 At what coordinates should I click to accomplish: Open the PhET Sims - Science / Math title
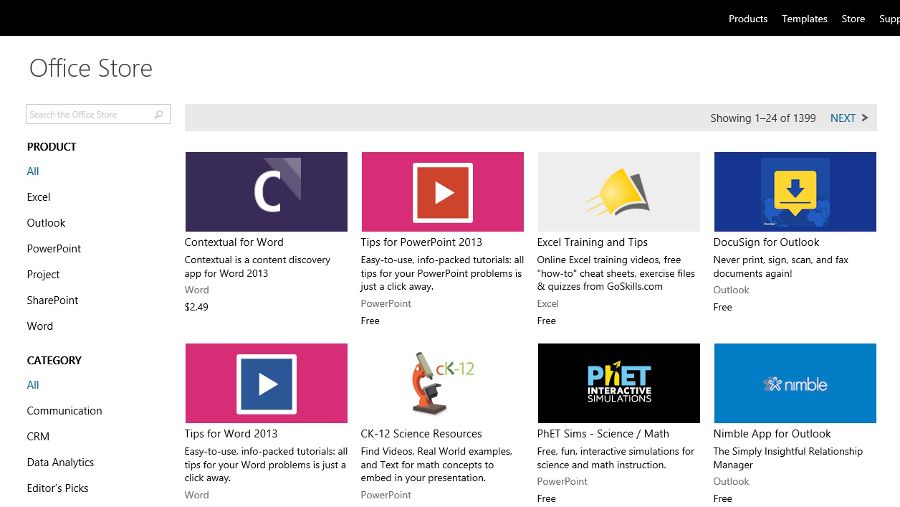click(x=603, y=434)
